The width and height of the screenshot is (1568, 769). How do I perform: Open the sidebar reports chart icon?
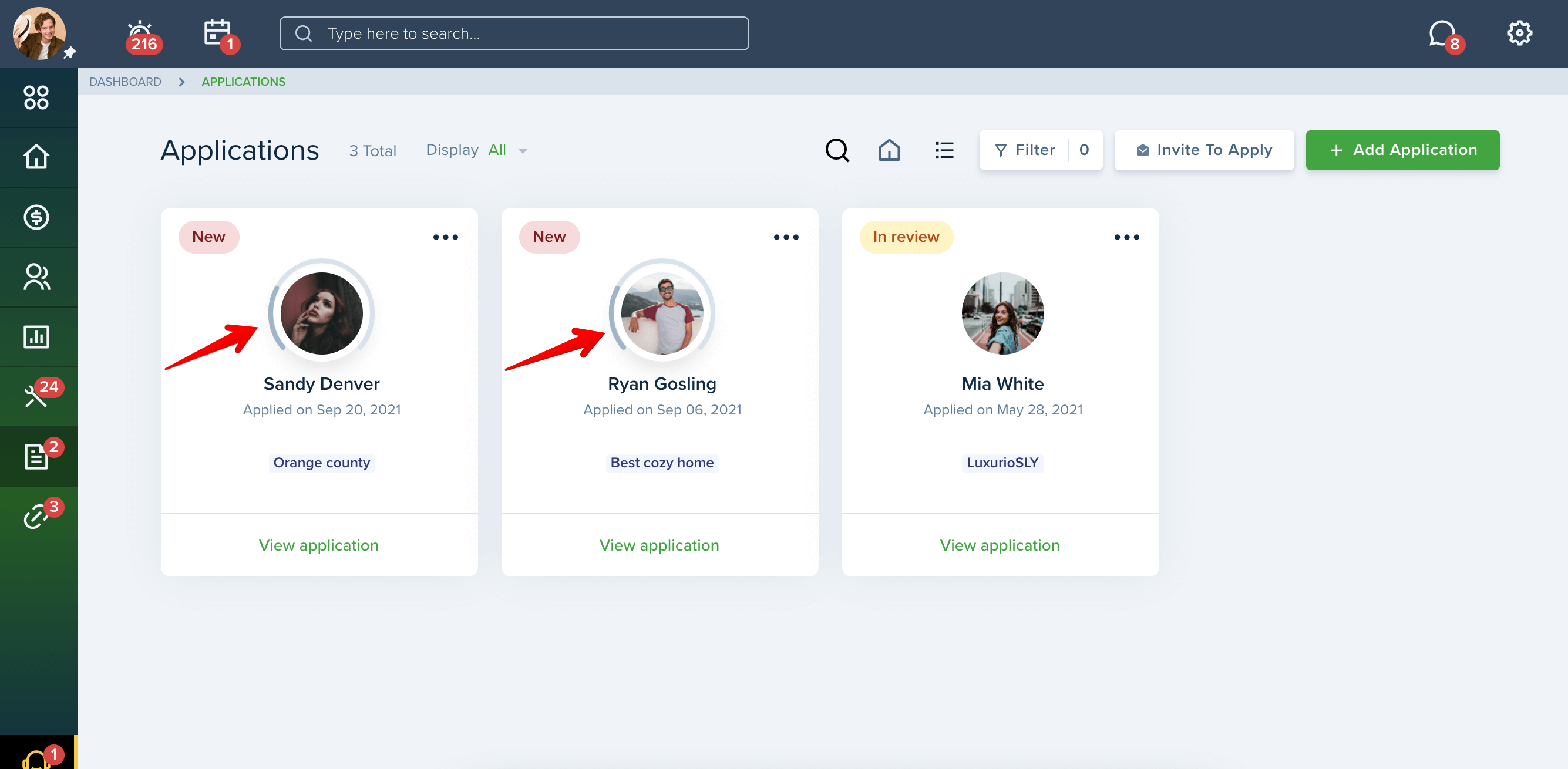click(36, 336)
